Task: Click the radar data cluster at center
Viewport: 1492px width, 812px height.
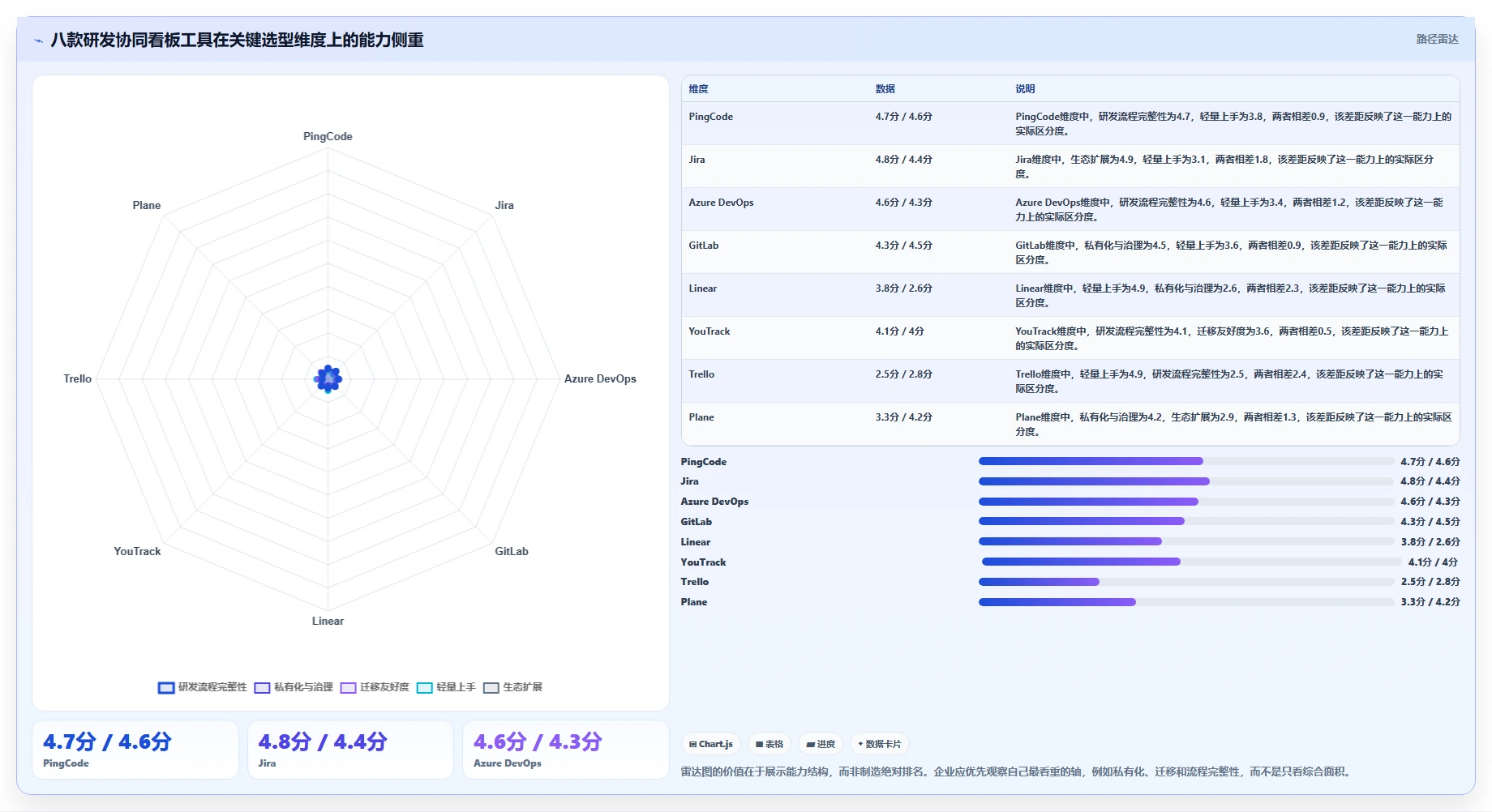Action: click(x=328, y=378)
